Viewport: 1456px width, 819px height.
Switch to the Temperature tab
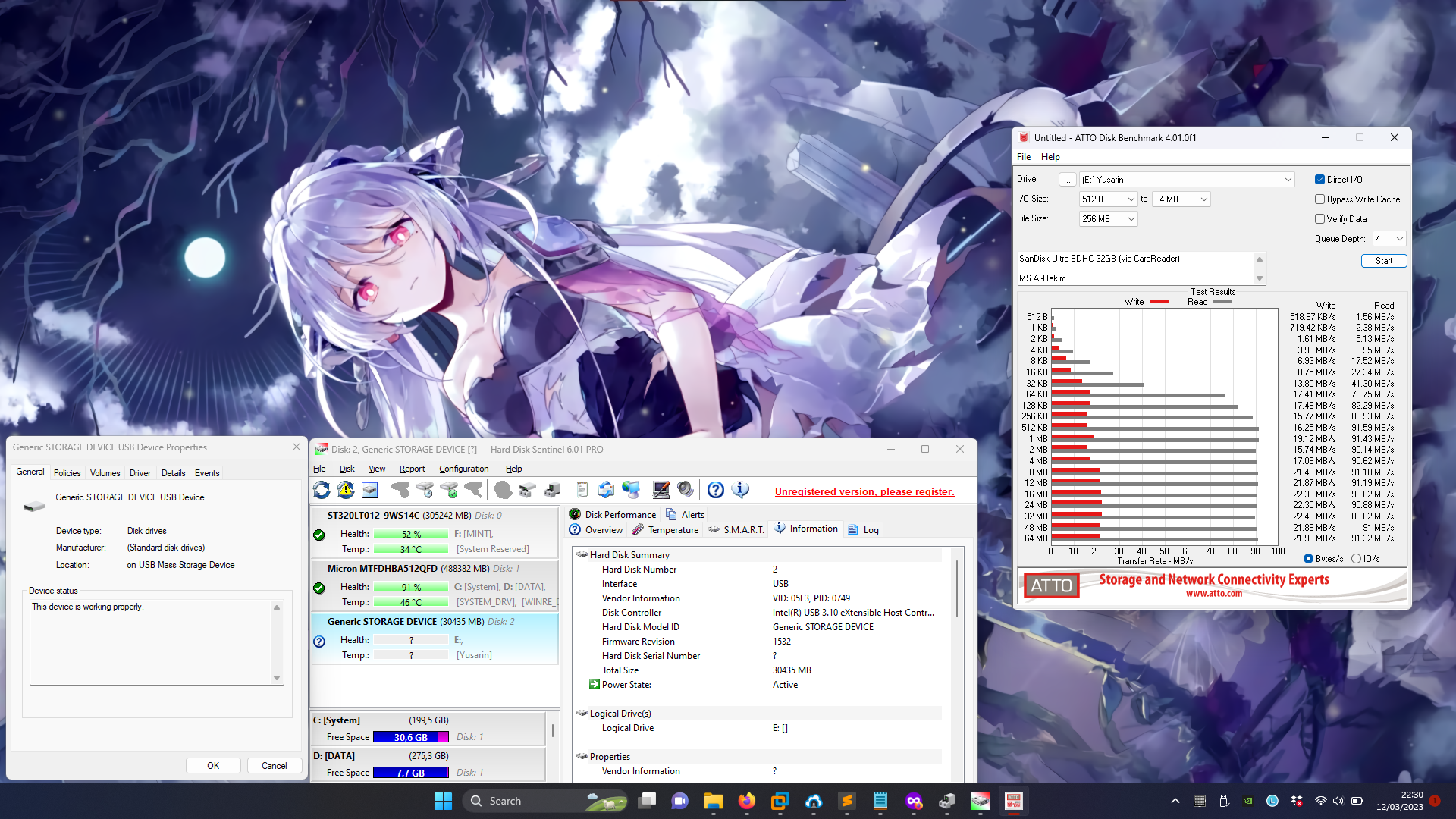[x=665, y=530]
